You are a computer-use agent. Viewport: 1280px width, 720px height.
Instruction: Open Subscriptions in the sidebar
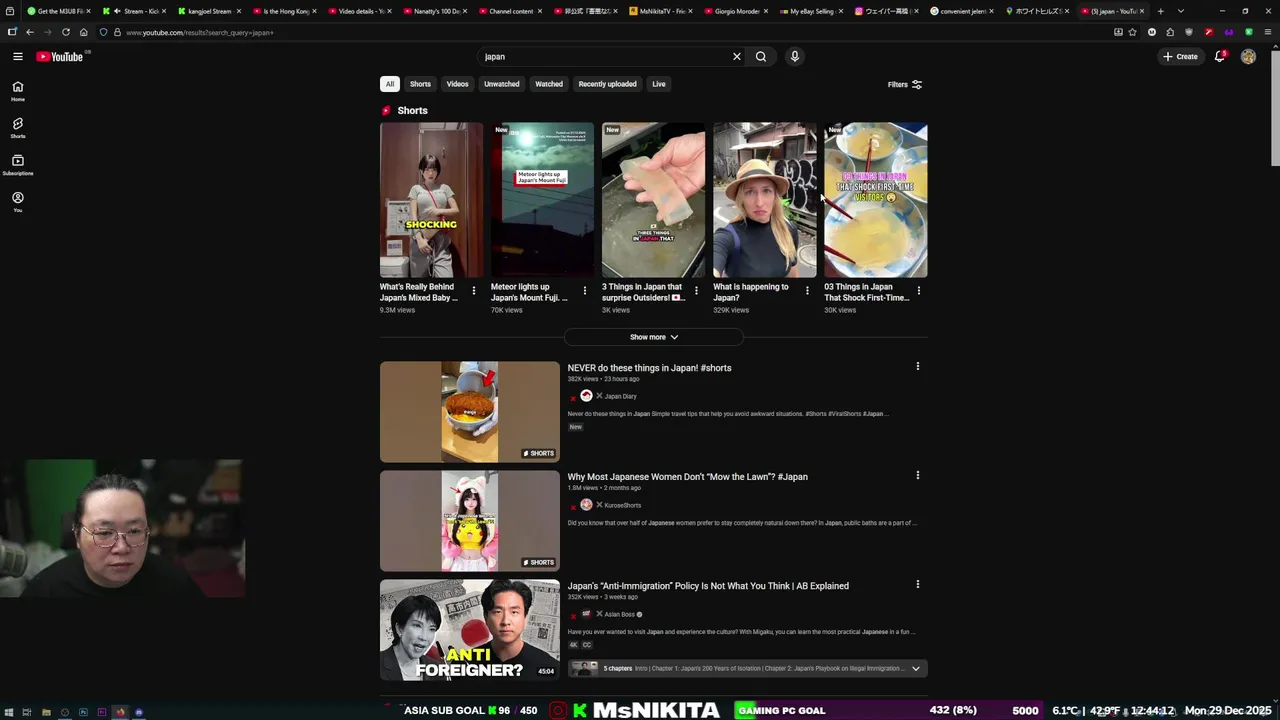18,165
